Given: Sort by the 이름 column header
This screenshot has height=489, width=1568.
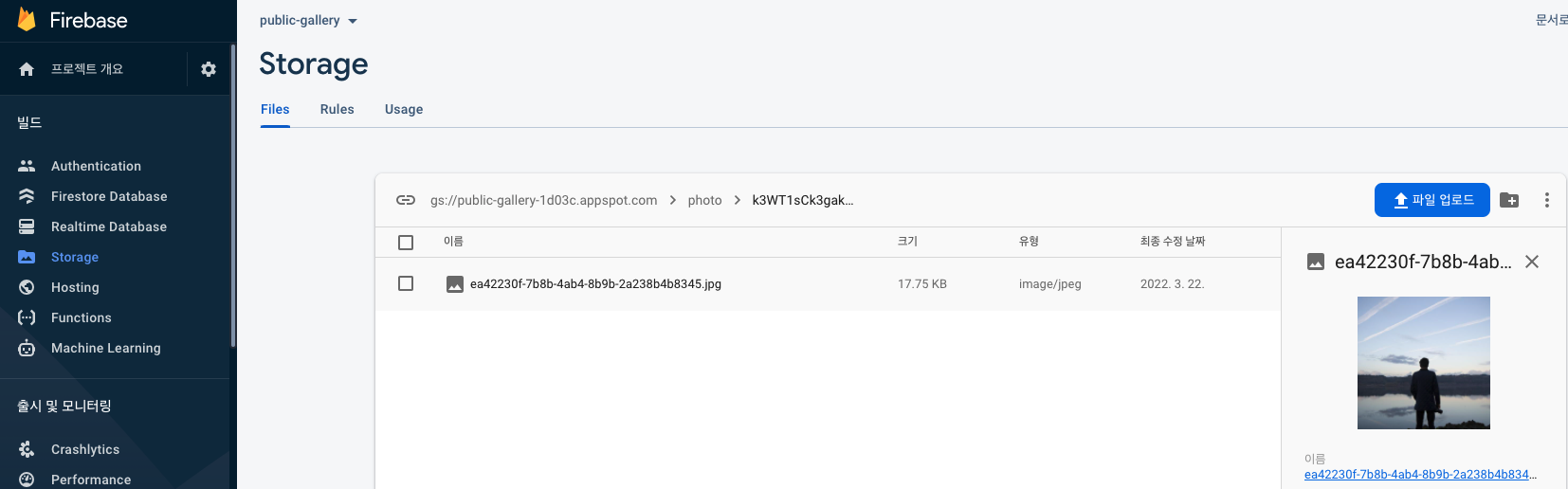Looking at the screenshot, I should tap(453, 242).
